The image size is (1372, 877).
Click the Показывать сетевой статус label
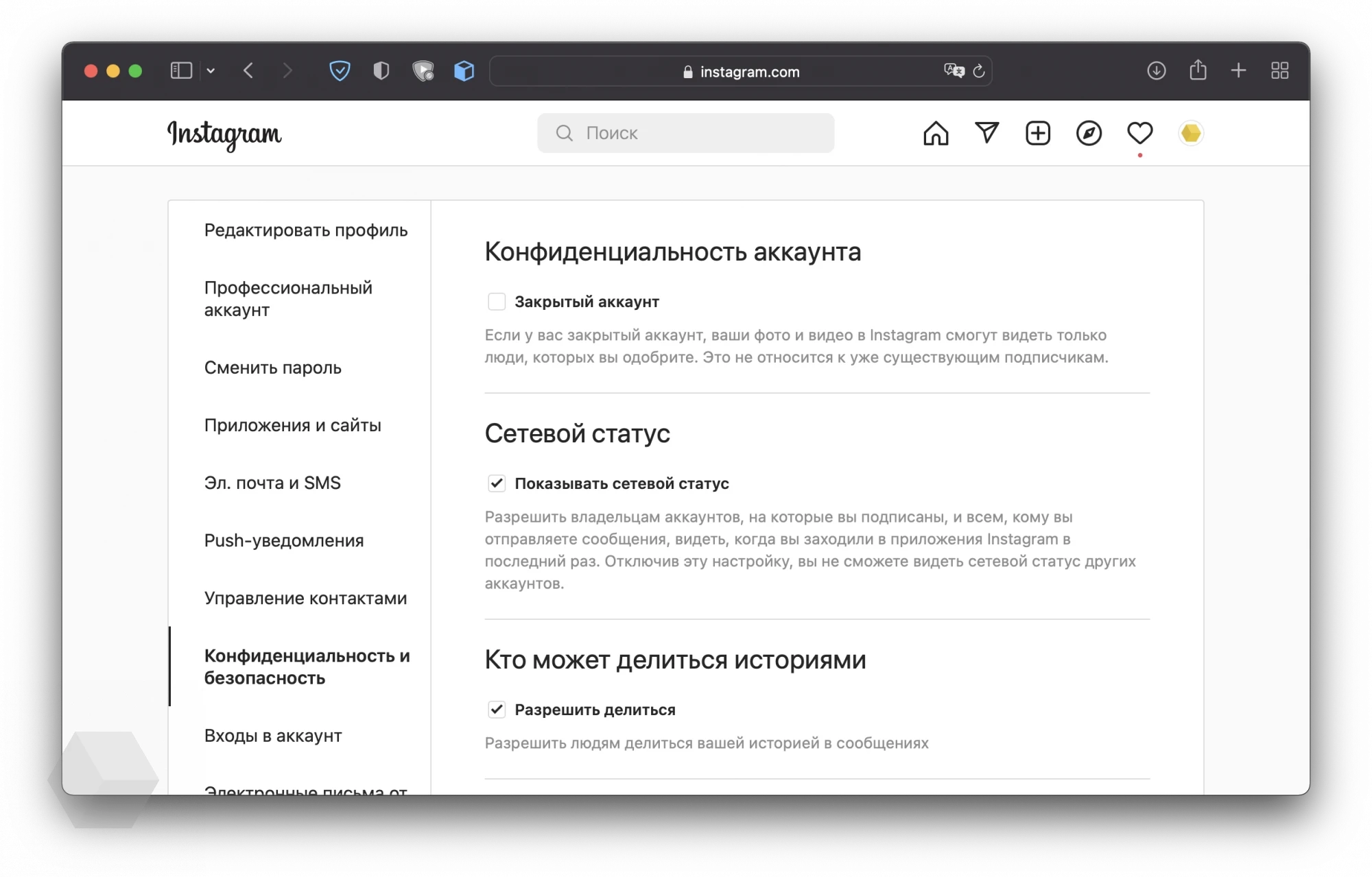[622, 483]
